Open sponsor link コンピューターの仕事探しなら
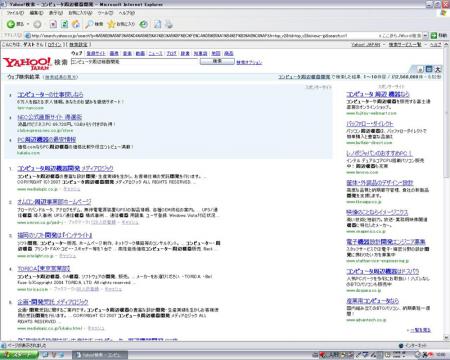 pyautogui.click(x=50, y=94)
